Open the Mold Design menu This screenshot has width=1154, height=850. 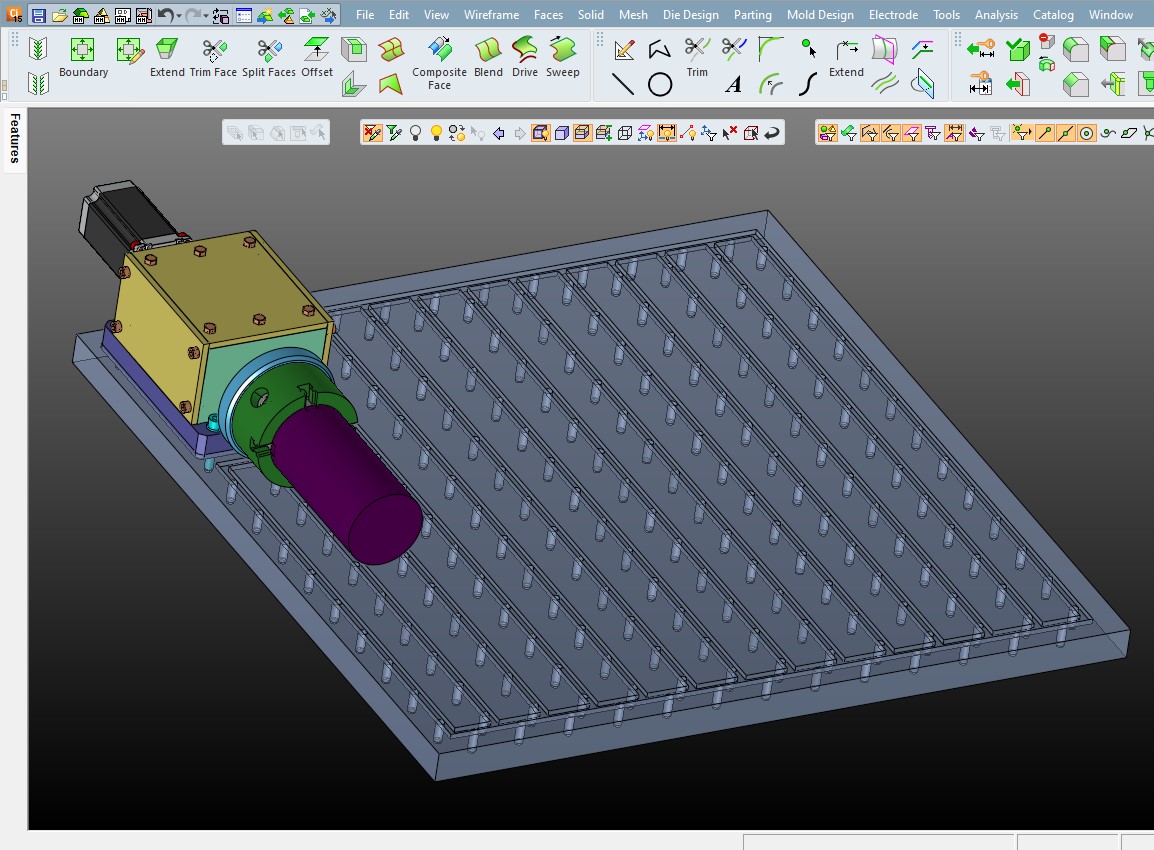point(820,14)
